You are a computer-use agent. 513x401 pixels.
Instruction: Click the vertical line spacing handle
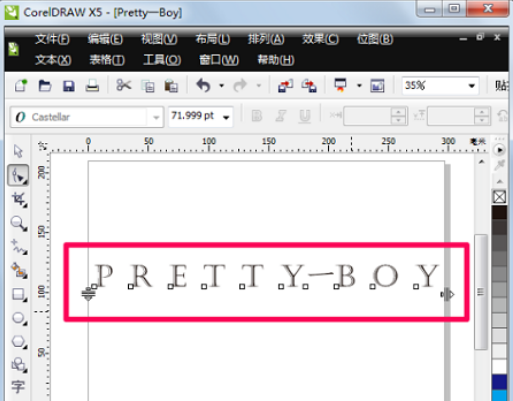[88, 294]
